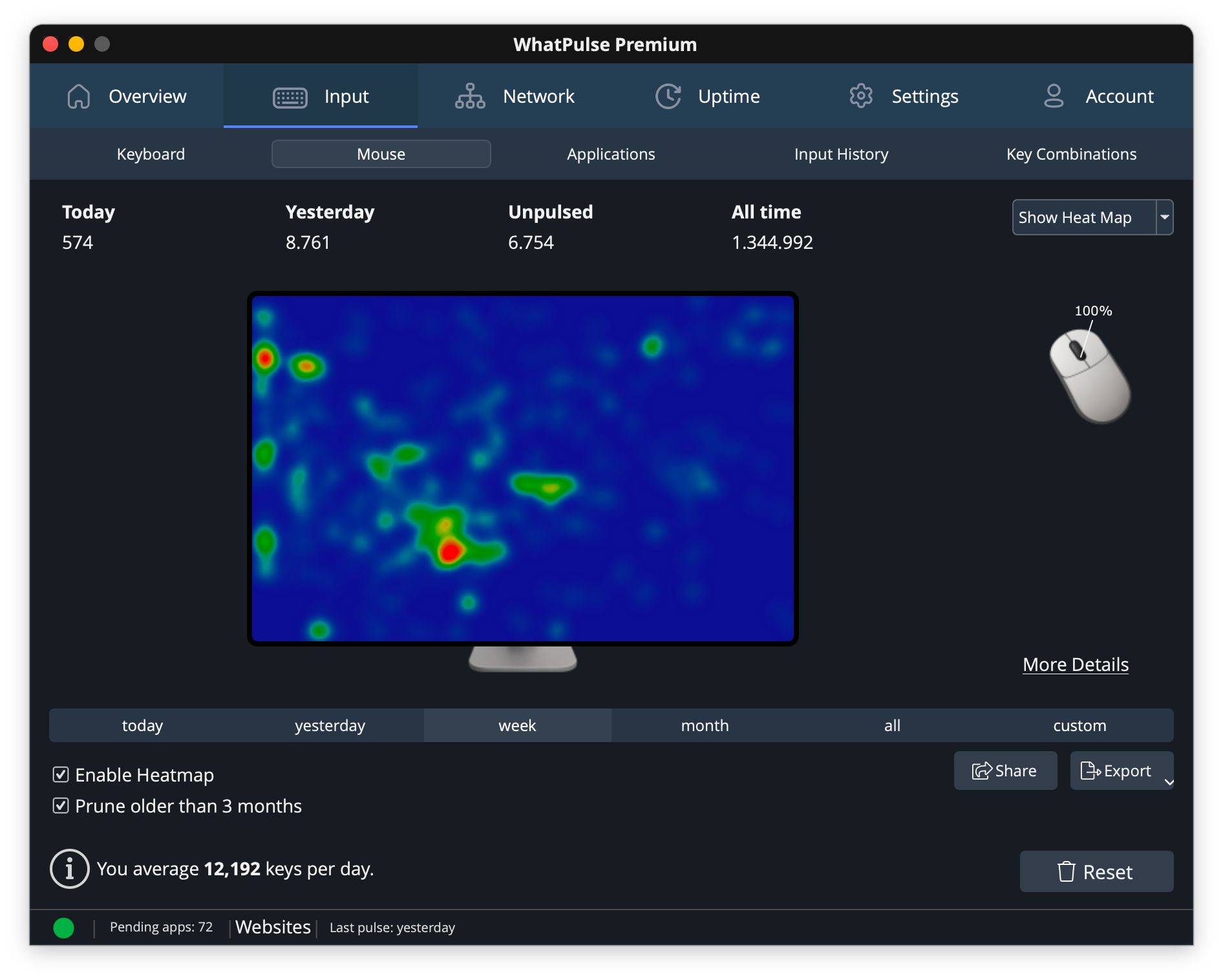The image size is (1223, 980).
Task: Click the info icon beside average keys
Action: 69,869
